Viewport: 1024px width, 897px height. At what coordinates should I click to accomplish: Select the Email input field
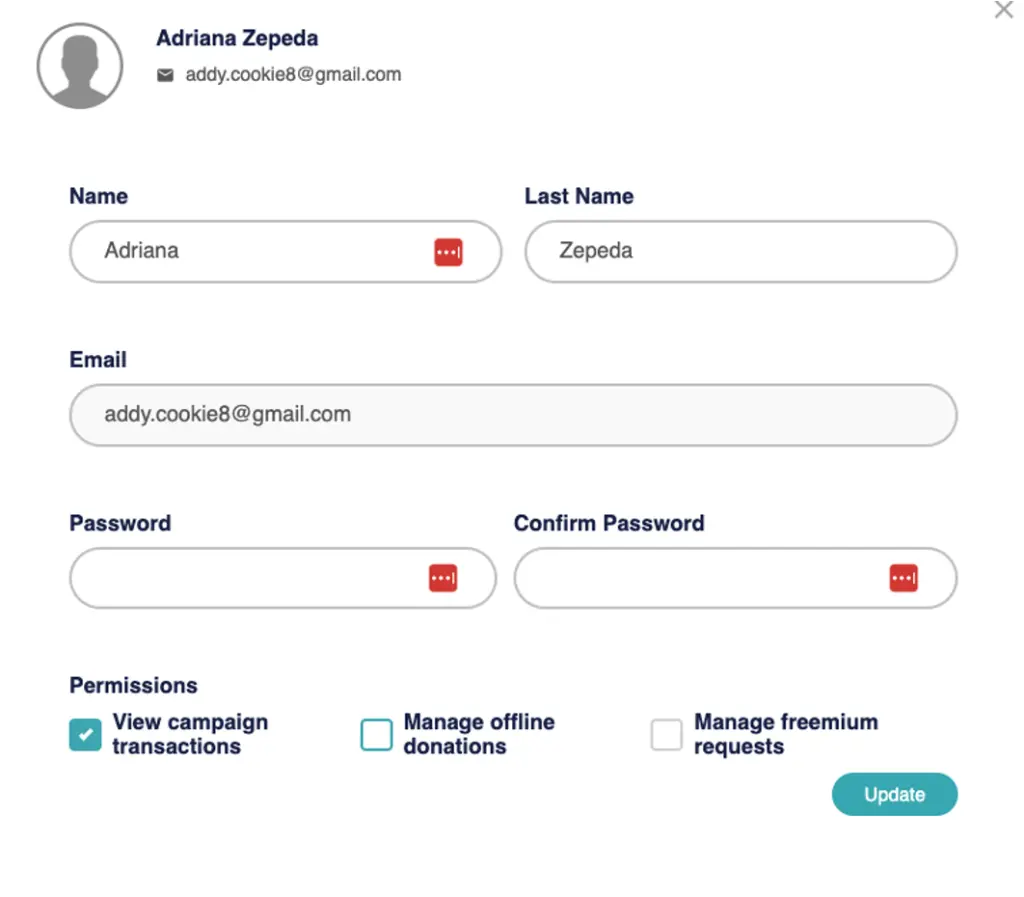(x=512, y=415)
